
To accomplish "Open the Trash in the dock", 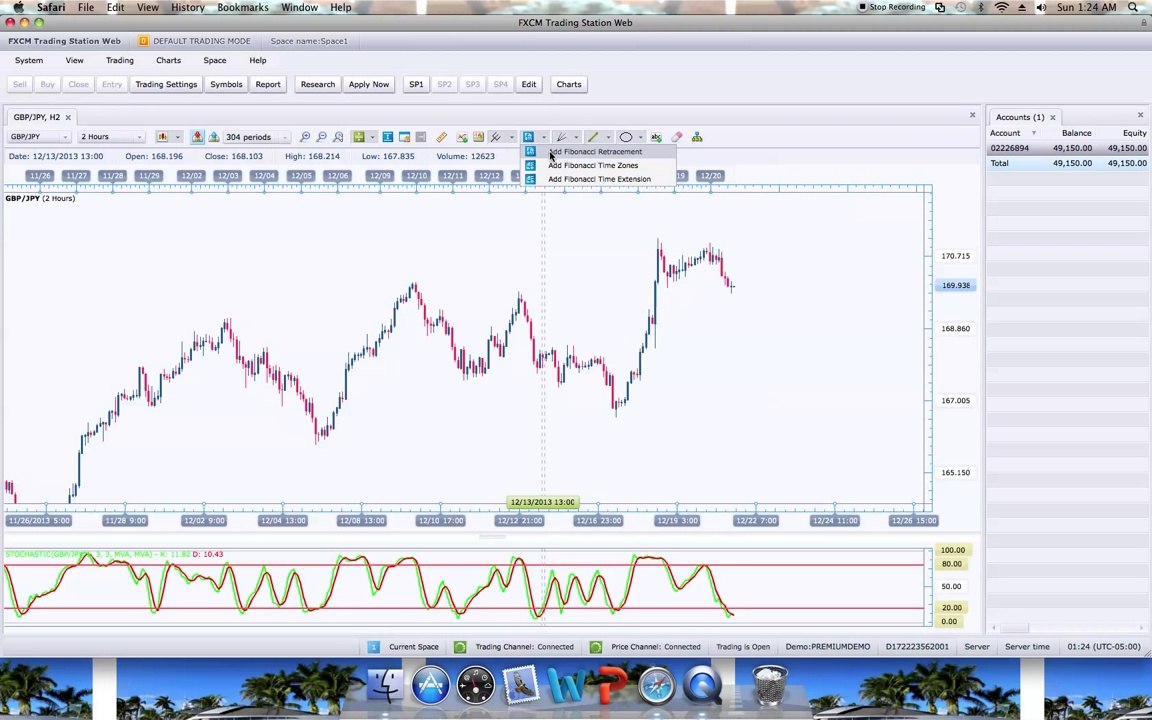I will click(769, 685).
